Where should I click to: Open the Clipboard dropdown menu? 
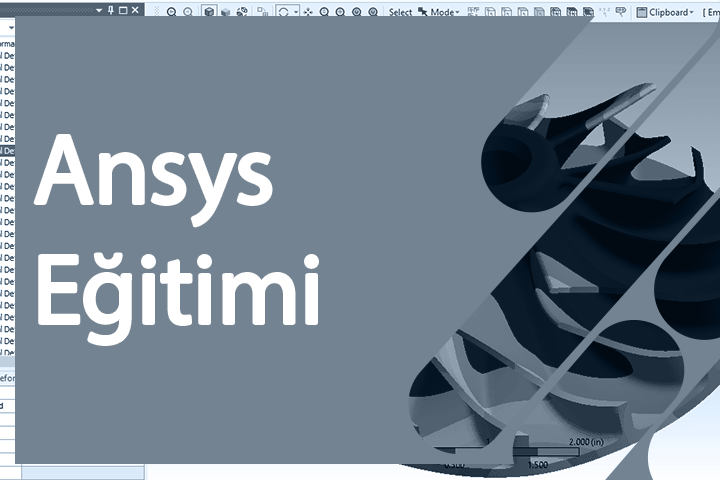tap(665, 12)
